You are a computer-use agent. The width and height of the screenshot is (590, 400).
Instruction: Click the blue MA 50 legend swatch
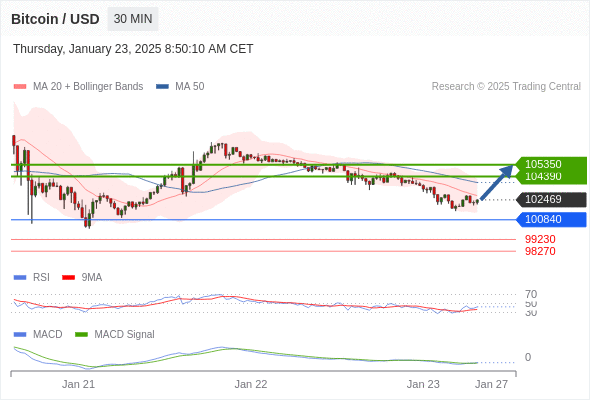[162, 87]
